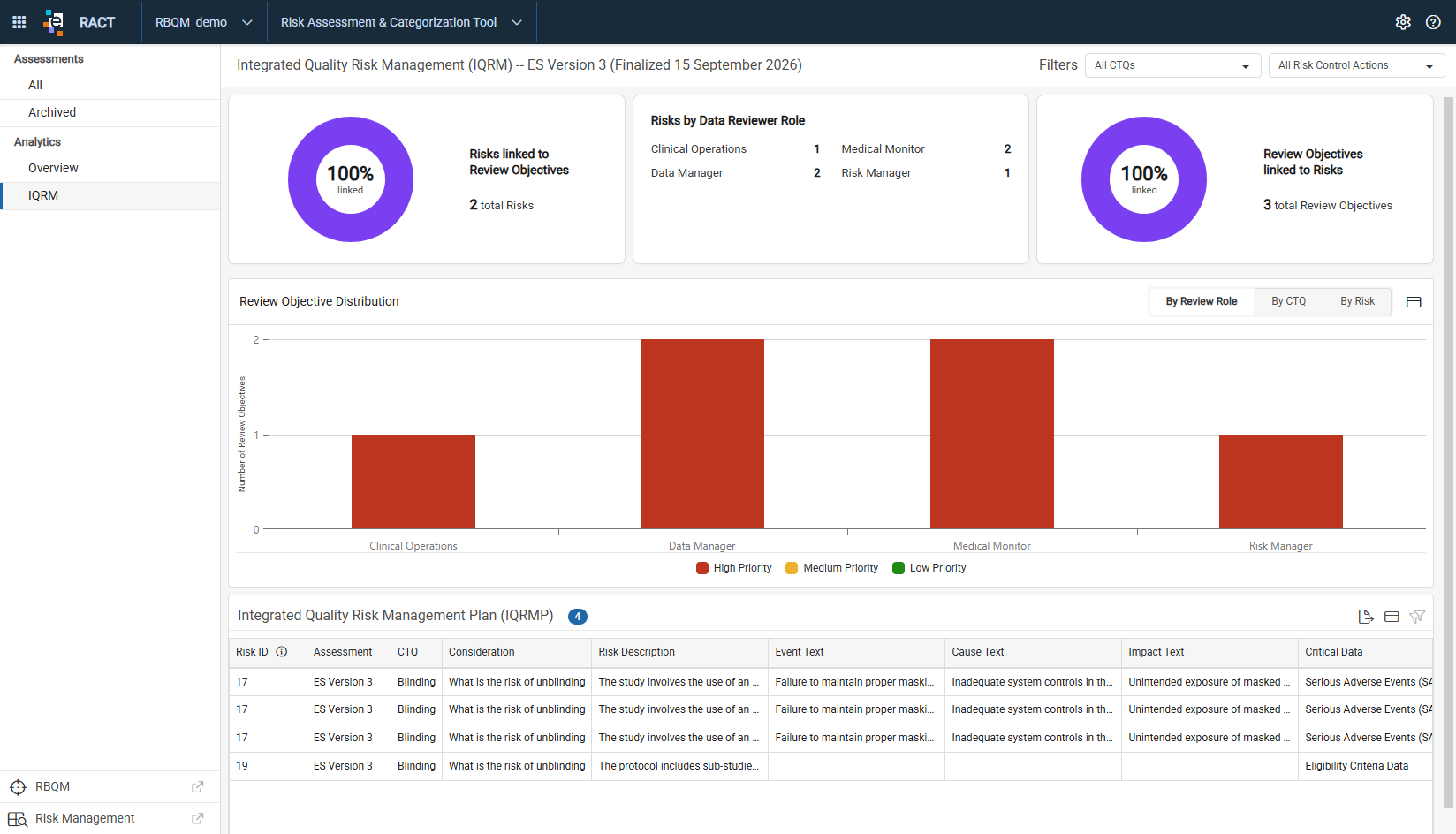Open the help question mark icon

[x=1433, y=22]
